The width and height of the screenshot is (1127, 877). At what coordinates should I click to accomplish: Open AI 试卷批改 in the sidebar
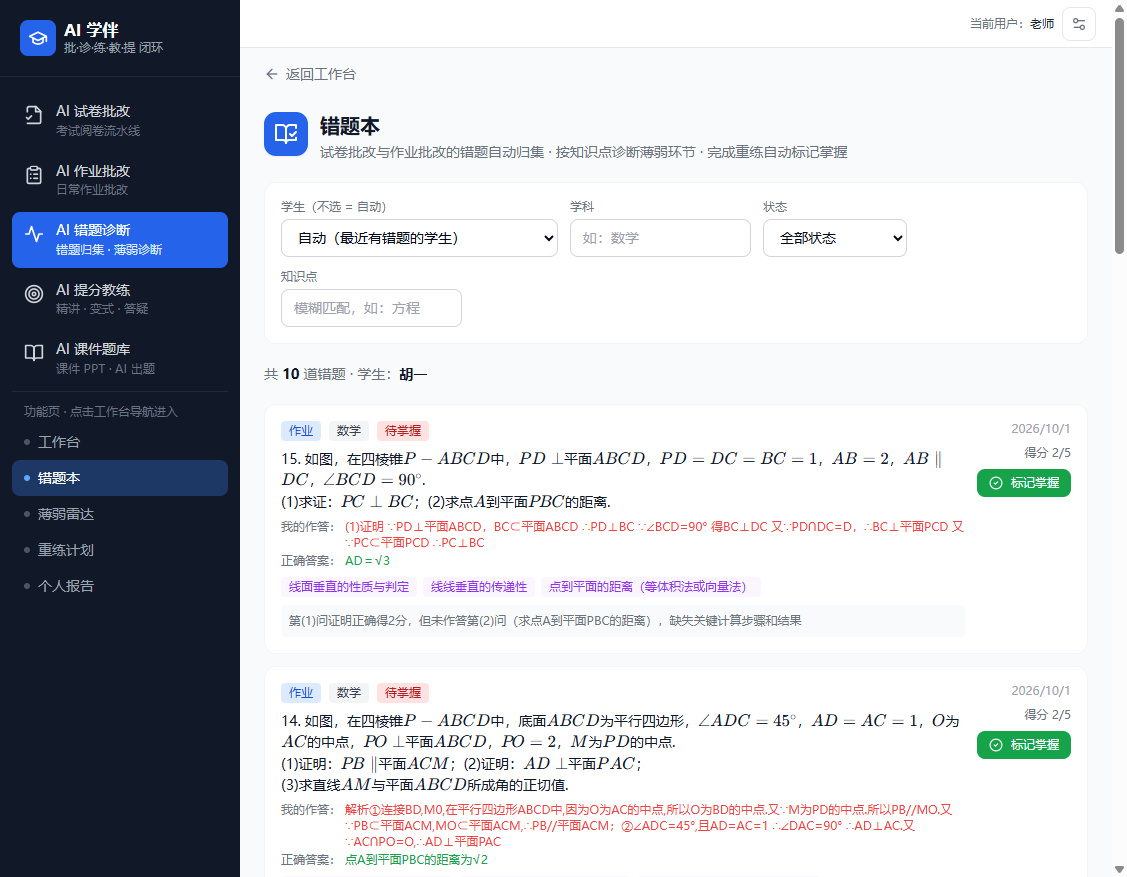[120, 121]
